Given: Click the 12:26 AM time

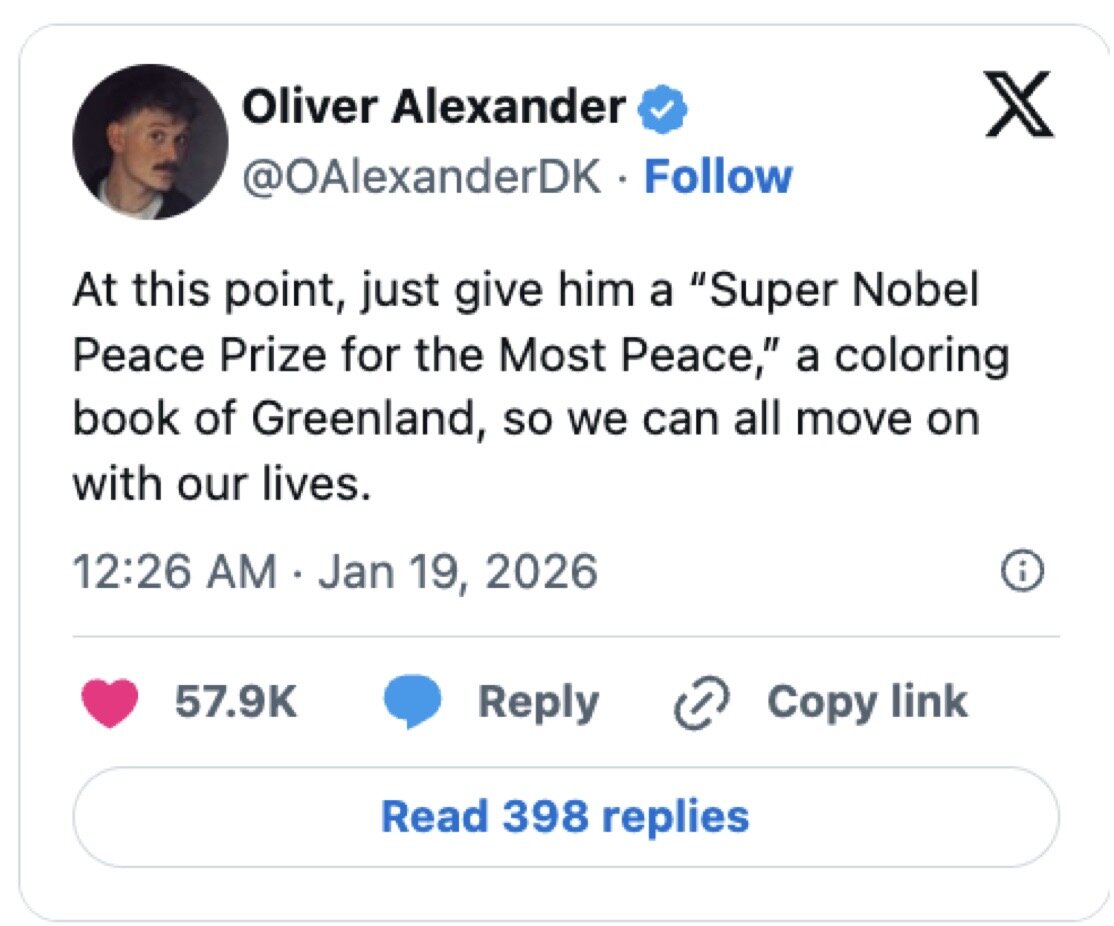Looking at the screenshot, I should click(x=175, y=572).
